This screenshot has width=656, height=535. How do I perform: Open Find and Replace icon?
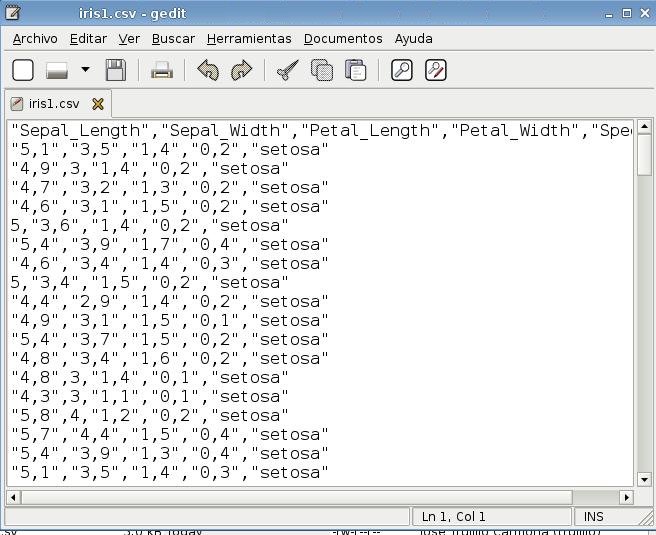click(x=436, y=70)
